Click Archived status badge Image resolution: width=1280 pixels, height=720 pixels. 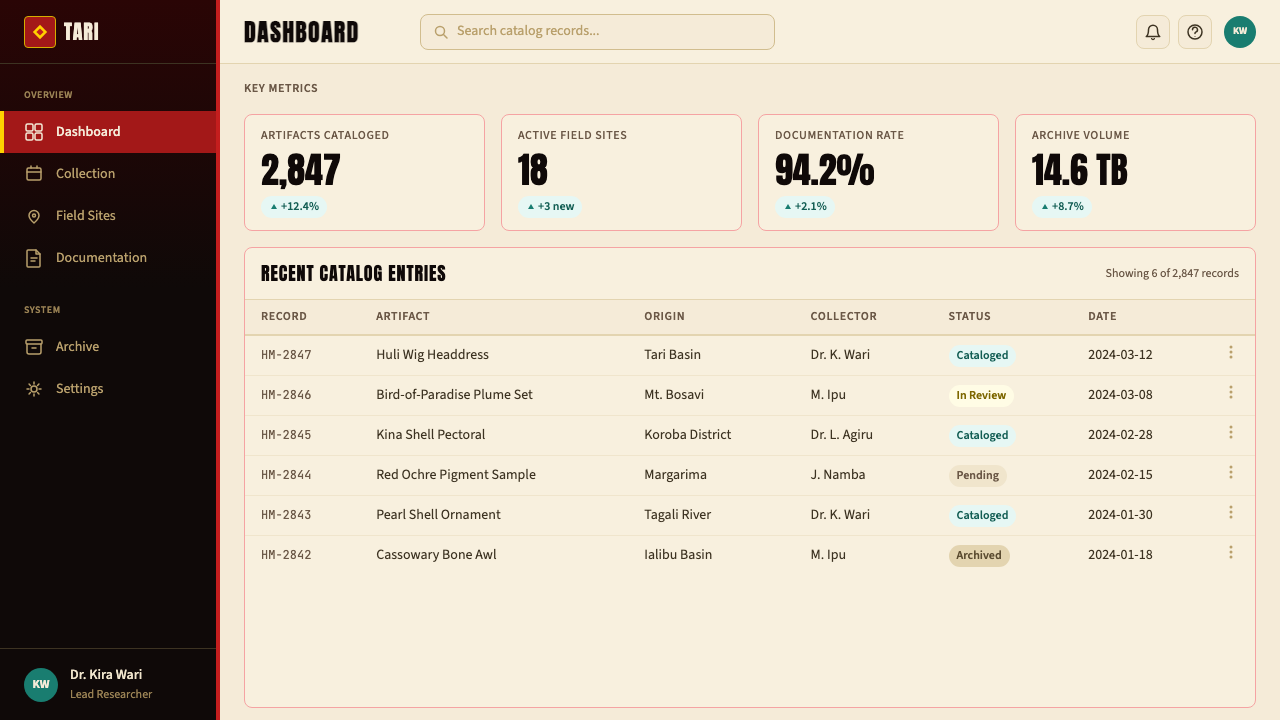[x=979, y=555]
